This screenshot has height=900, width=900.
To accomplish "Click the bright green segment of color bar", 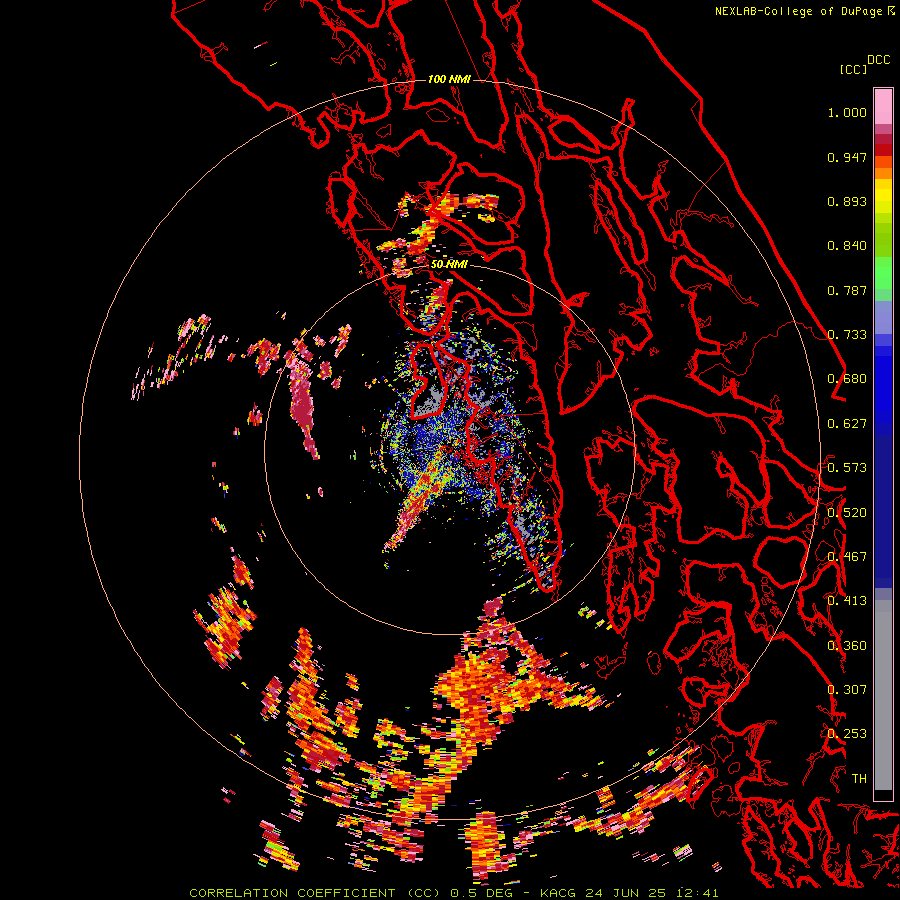I will [883, 273].
